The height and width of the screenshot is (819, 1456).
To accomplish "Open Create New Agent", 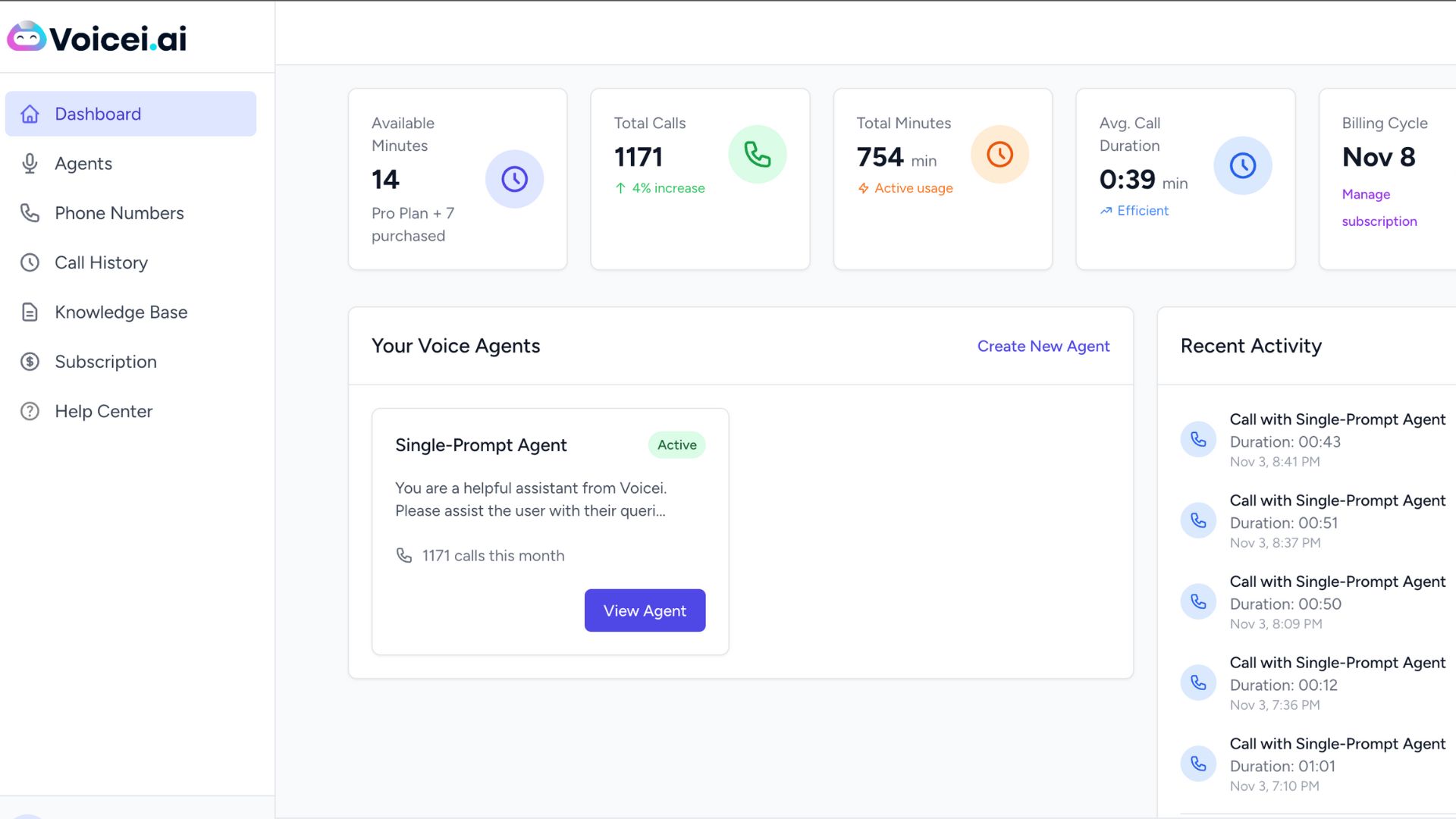I will point(1043,346).
